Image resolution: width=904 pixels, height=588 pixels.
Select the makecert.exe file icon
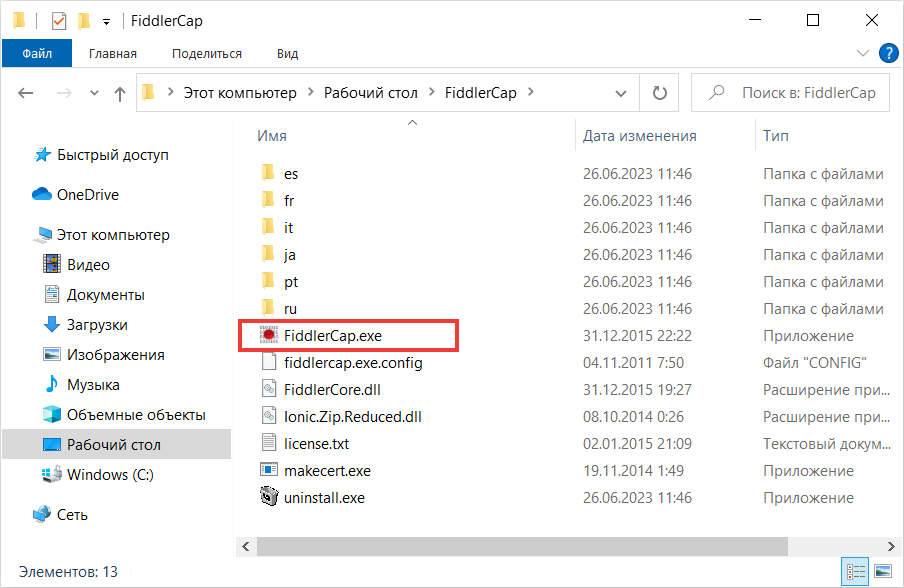pyautogui.click(x=269, y=470)
